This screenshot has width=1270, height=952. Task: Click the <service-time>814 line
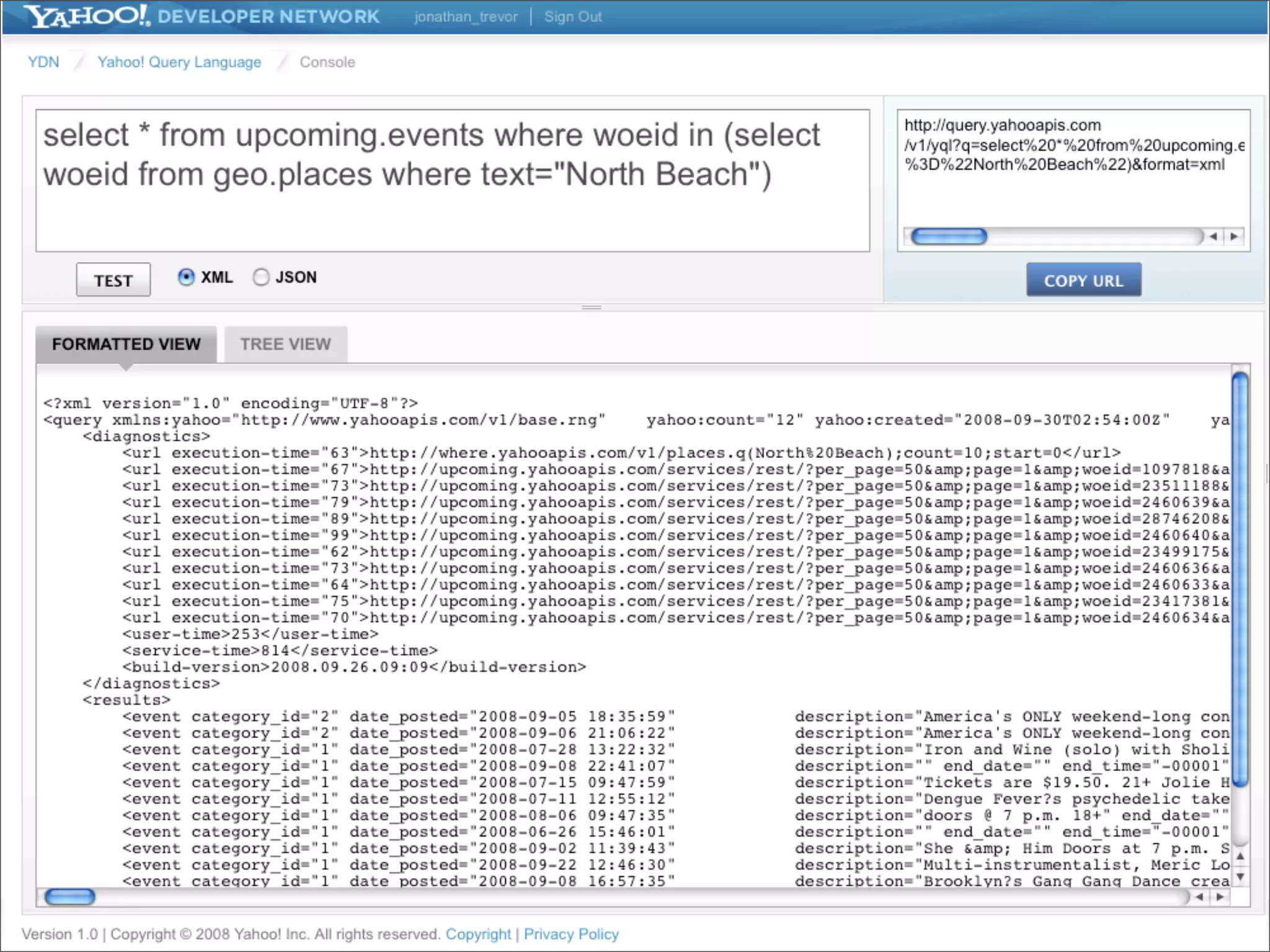click(x=280, y=650)
